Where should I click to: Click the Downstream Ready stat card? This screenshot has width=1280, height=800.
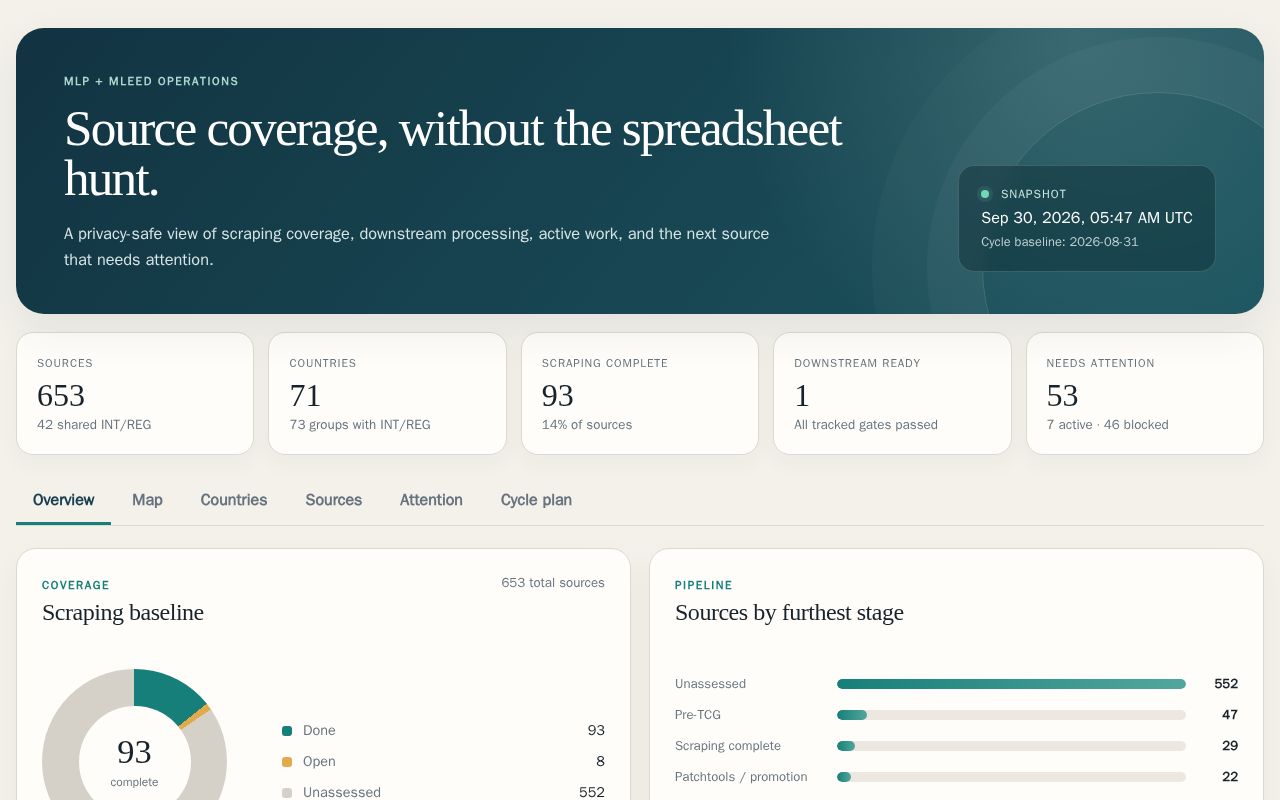[x=892, y=394]
